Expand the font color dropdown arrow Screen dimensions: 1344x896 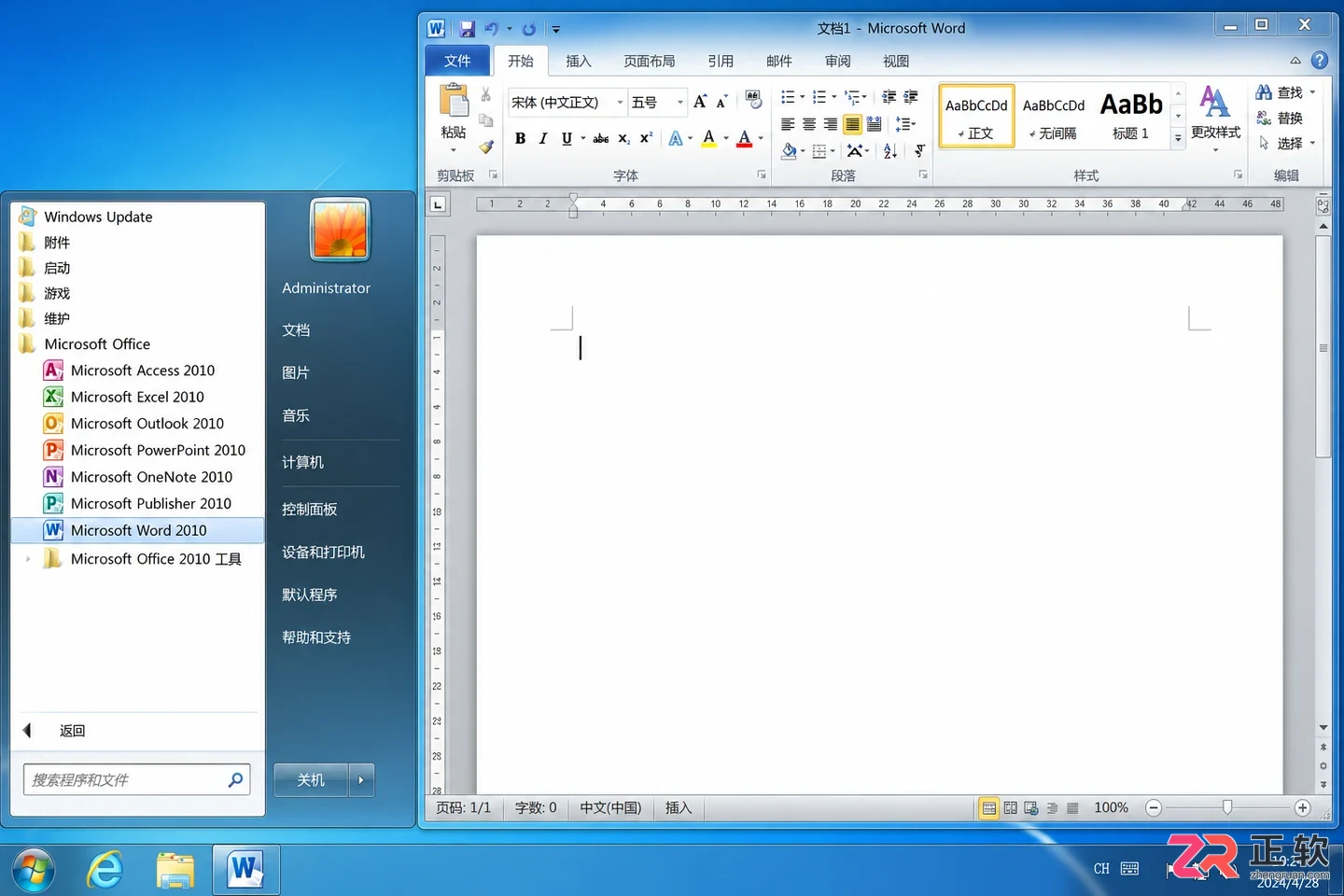tap(762, 138)
